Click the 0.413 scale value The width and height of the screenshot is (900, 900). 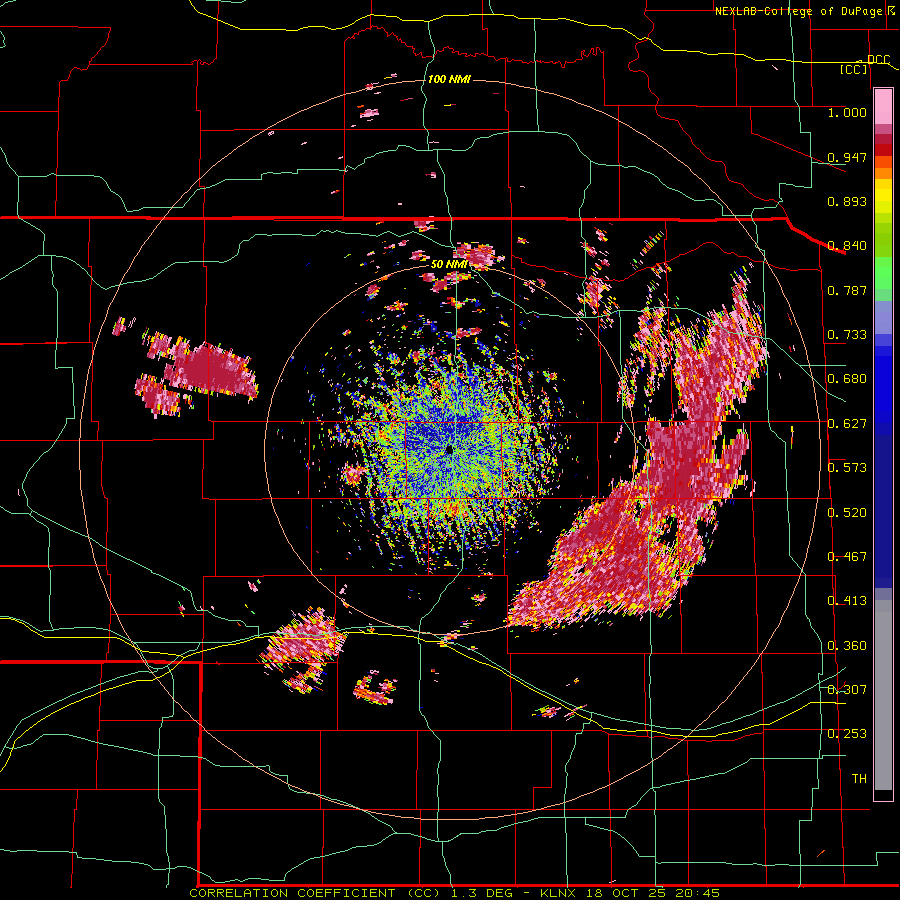847,601
